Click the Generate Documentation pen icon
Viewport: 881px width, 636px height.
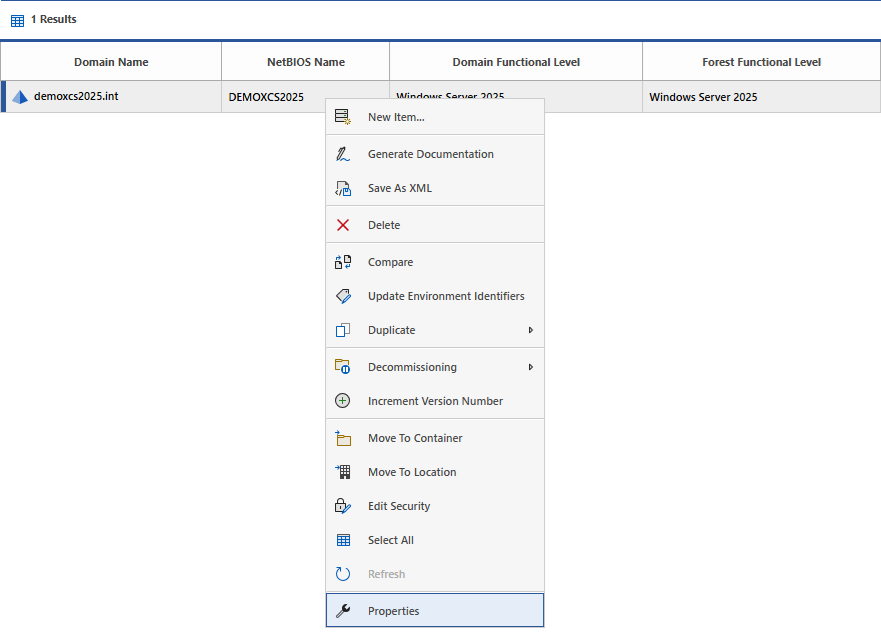(x=343, y=154)
